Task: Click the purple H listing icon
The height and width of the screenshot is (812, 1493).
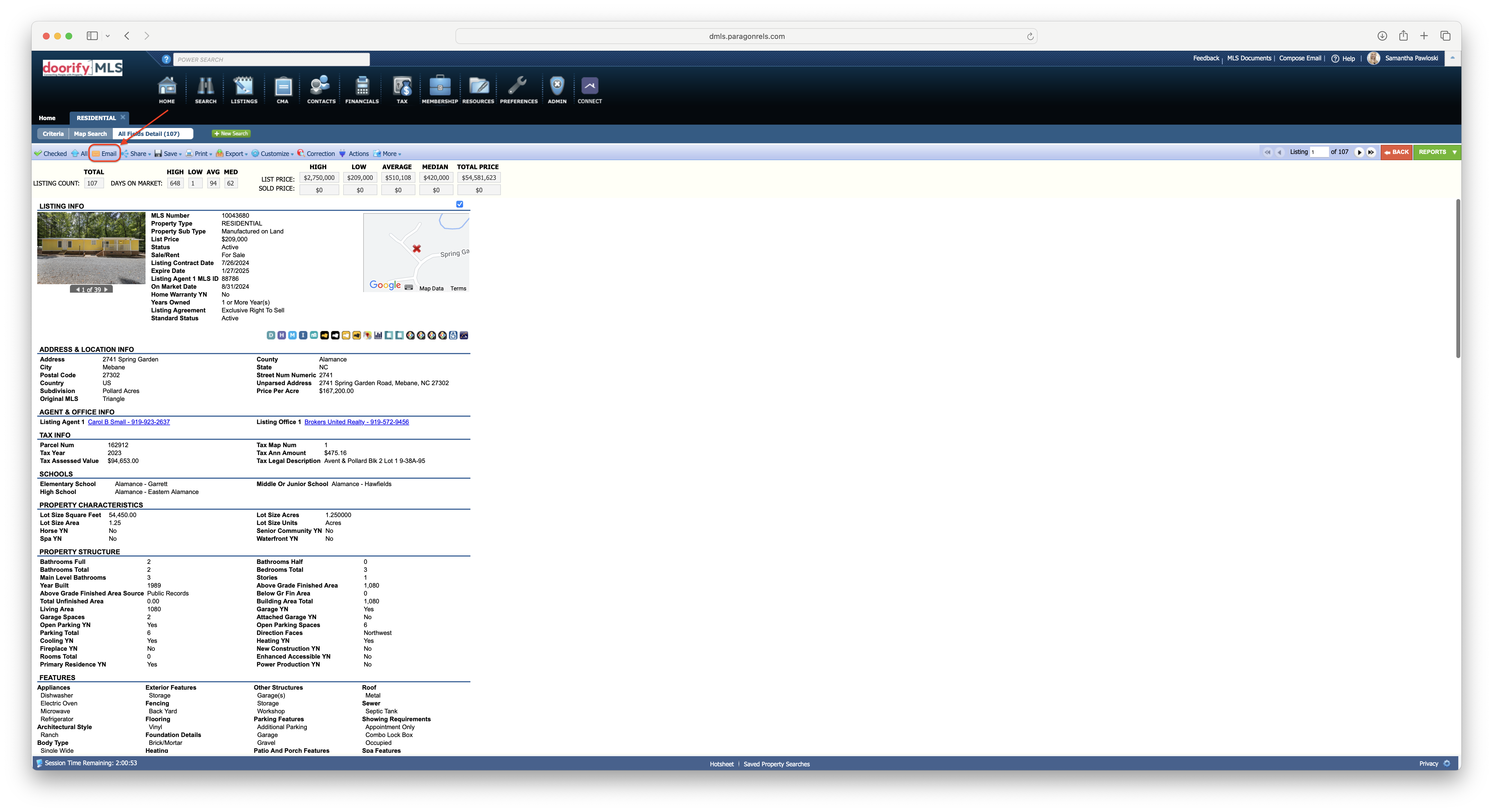Action: click(282, 335)
